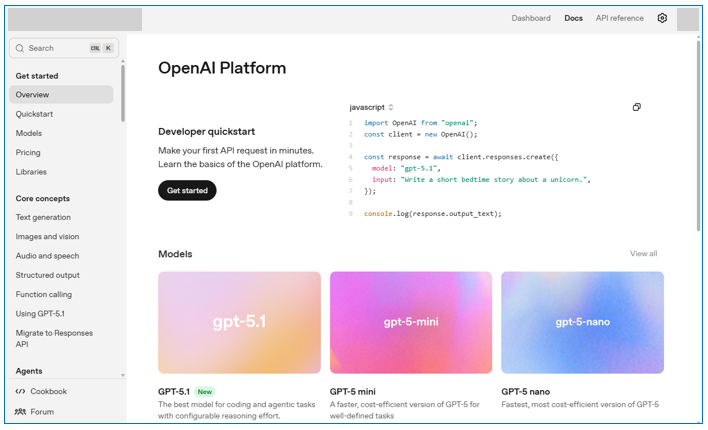Click the search magnifier icon

click(x=19, y=48)
